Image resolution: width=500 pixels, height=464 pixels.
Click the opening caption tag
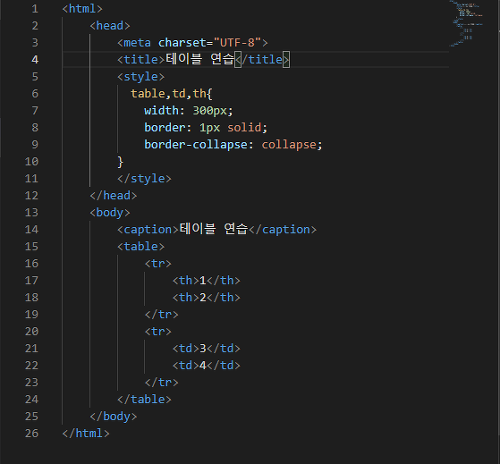click(x=148, y=230)
